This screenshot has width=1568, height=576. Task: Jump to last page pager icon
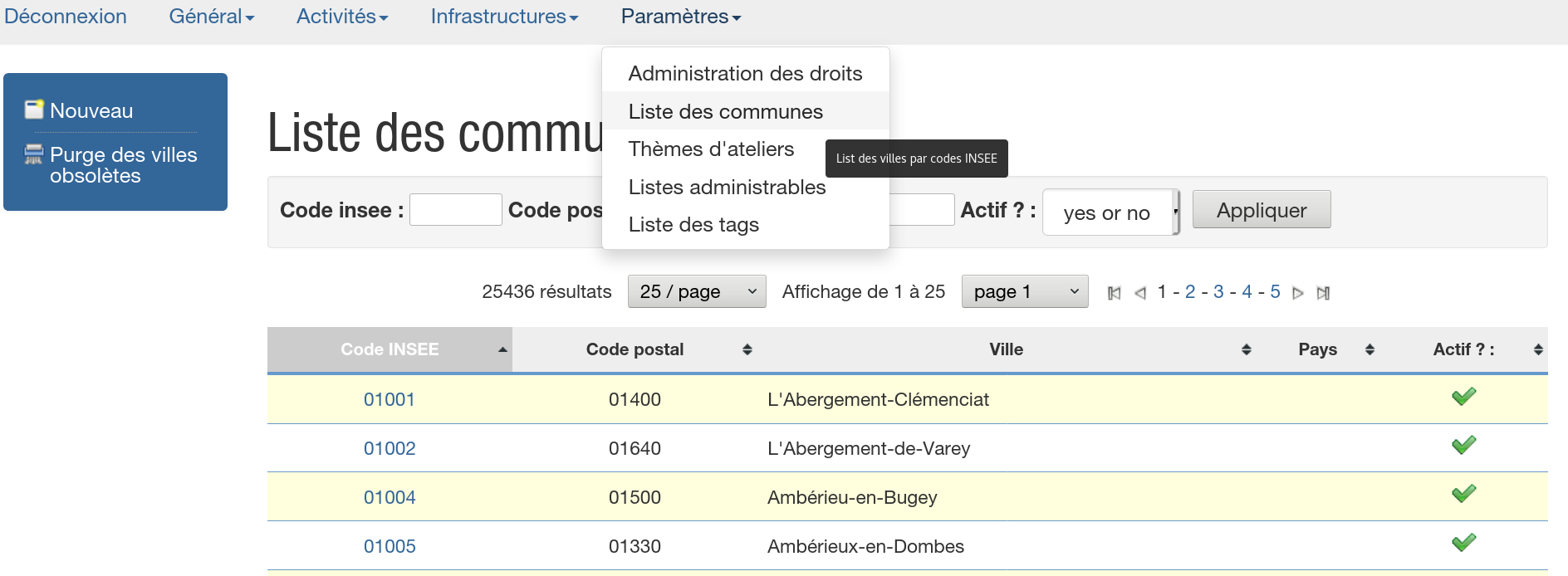pyautogui.click(x=1324, y=293)
